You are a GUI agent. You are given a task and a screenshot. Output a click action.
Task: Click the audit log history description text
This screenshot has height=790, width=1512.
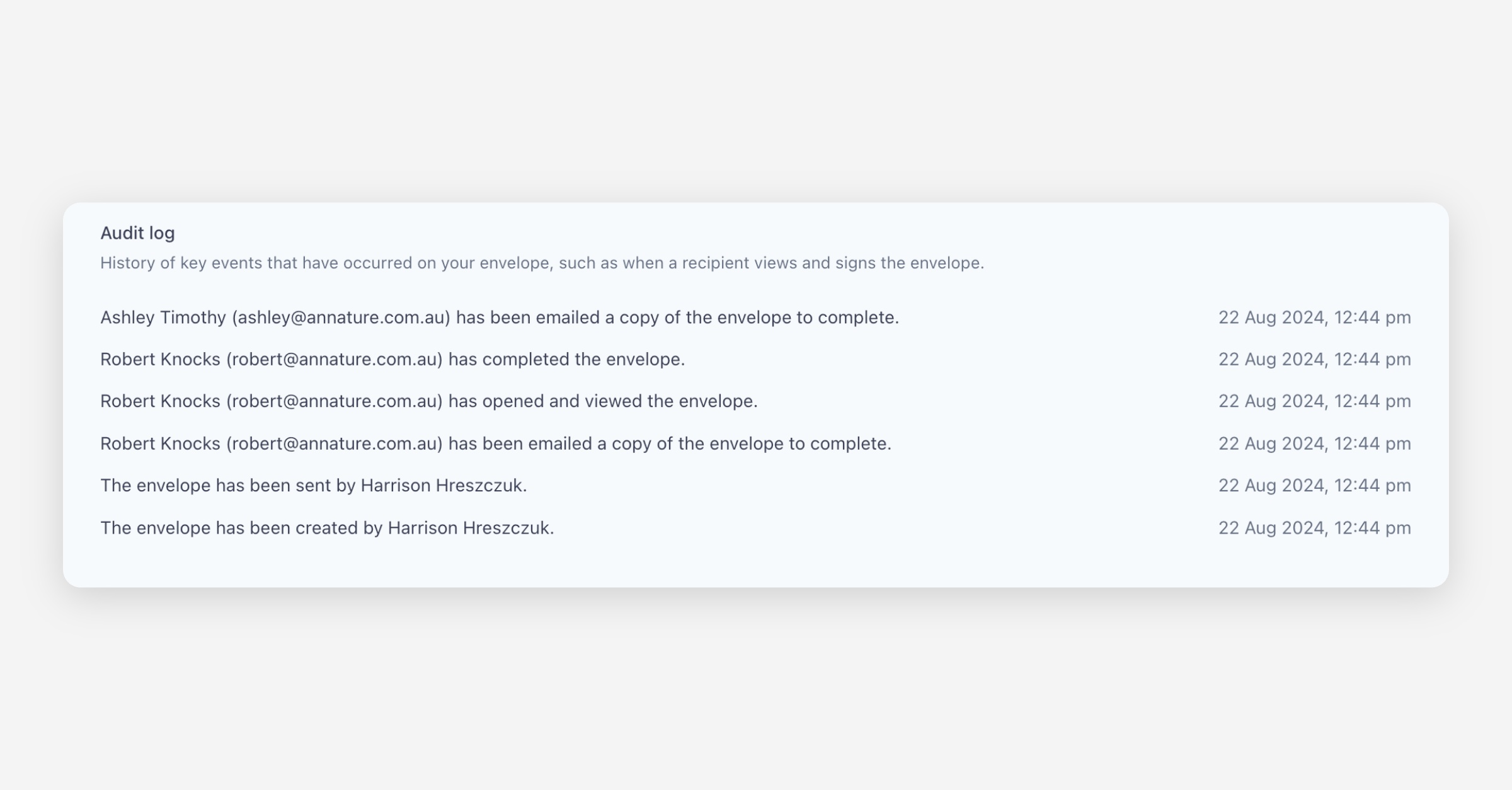(x=542, y=263)
